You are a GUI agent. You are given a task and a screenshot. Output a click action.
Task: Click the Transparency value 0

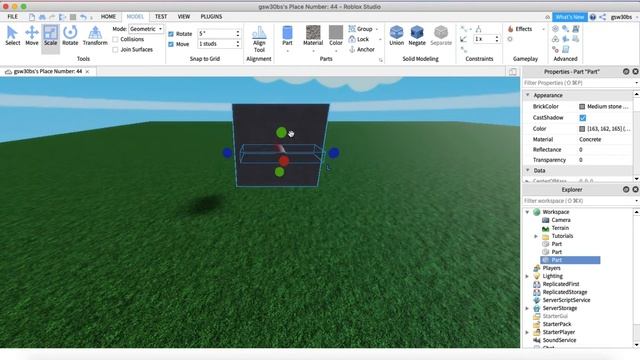(581, 160)
